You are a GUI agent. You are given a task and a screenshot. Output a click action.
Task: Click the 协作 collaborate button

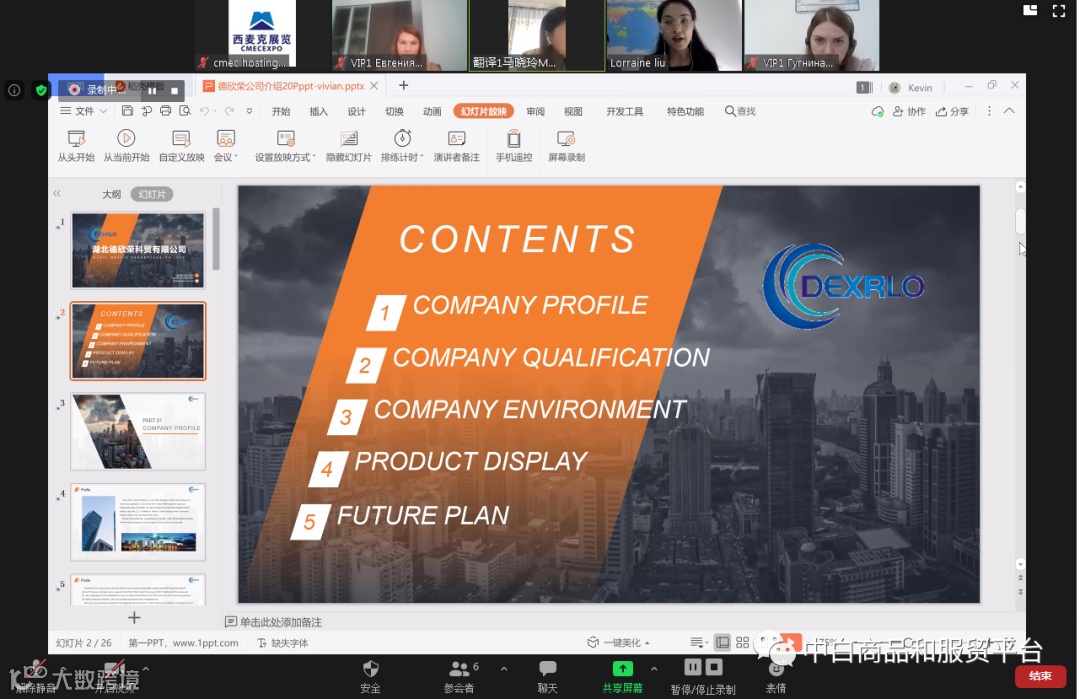pyautogui.click(x=909, y=112)
